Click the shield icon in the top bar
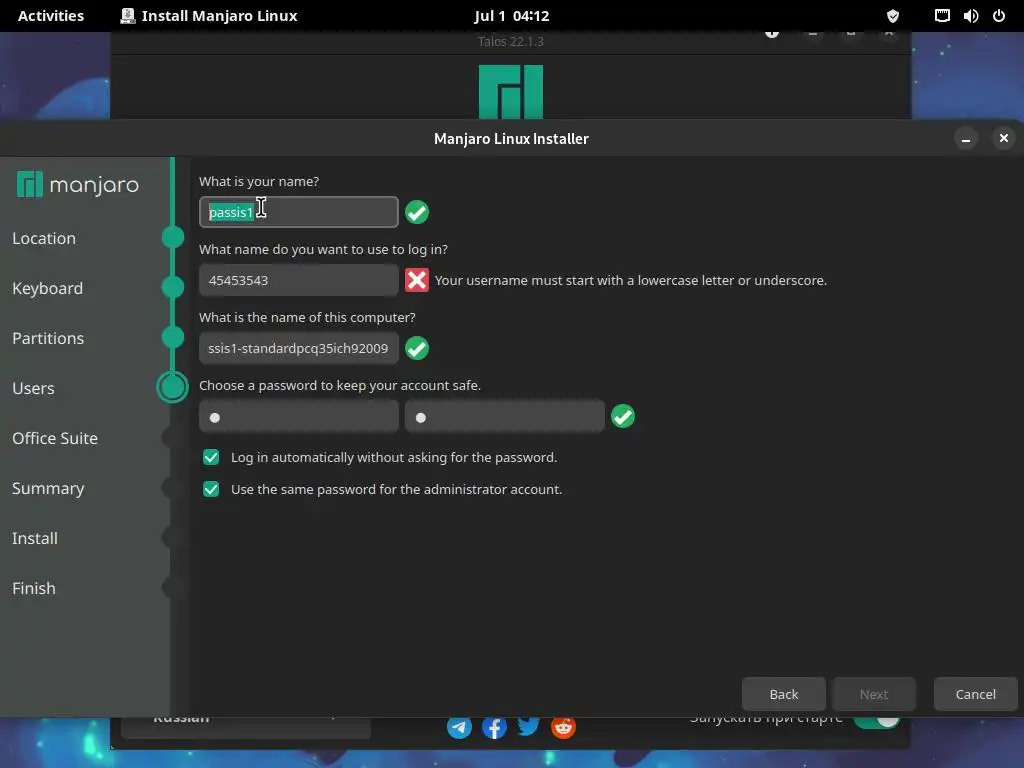Image resolution: width=1024 pixels, height=768 pixels. [893, 16]
